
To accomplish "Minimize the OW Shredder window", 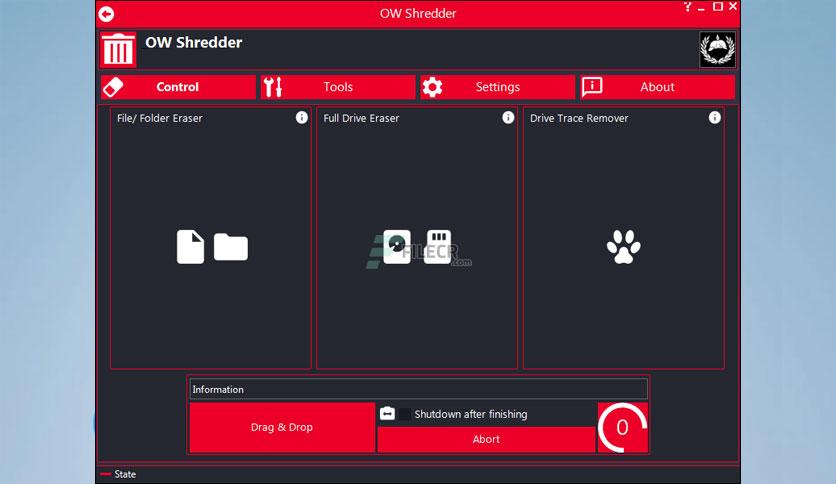I will (x=702, y=8).
